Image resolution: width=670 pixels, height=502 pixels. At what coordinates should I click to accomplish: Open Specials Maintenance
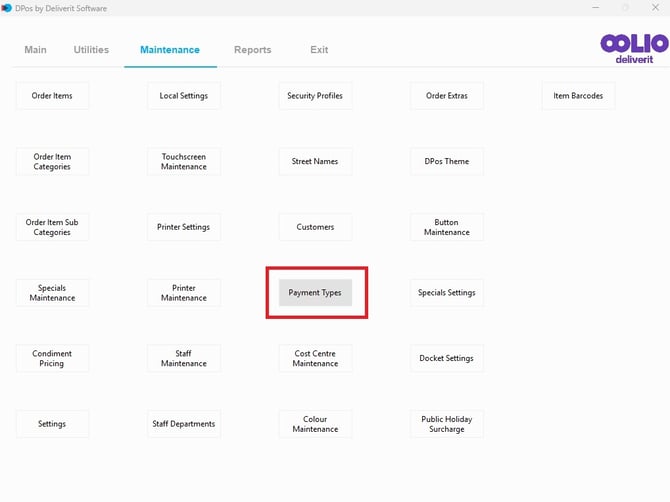(x=52, y=293)
